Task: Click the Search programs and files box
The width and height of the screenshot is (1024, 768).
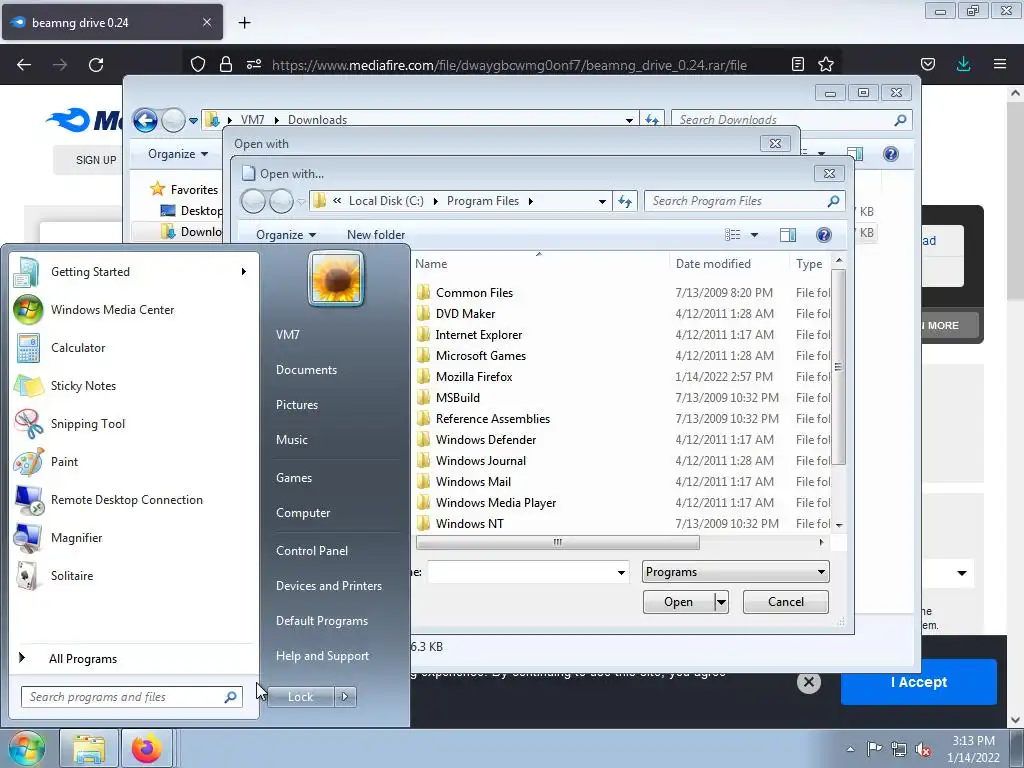Action: (x=132, y=697)
